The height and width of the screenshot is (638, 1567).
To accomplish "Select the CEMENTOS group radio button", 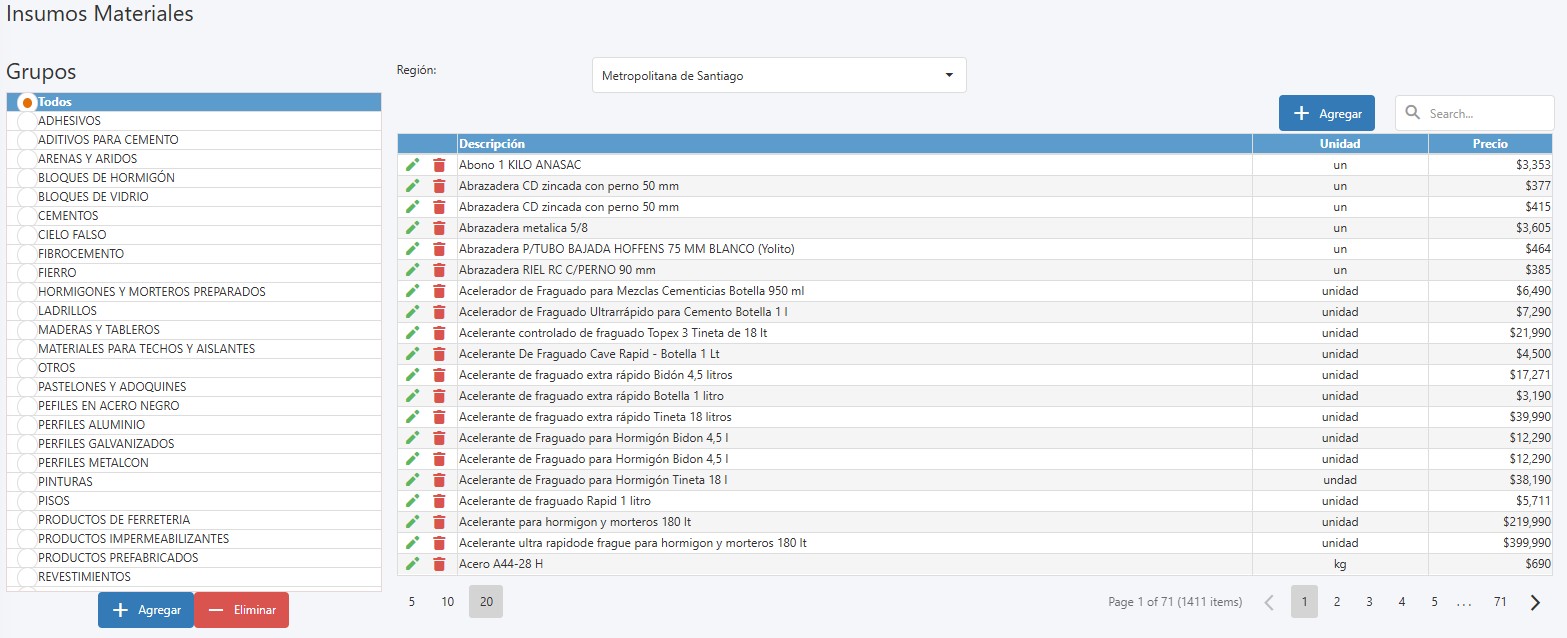I will (x=27, y=216).
